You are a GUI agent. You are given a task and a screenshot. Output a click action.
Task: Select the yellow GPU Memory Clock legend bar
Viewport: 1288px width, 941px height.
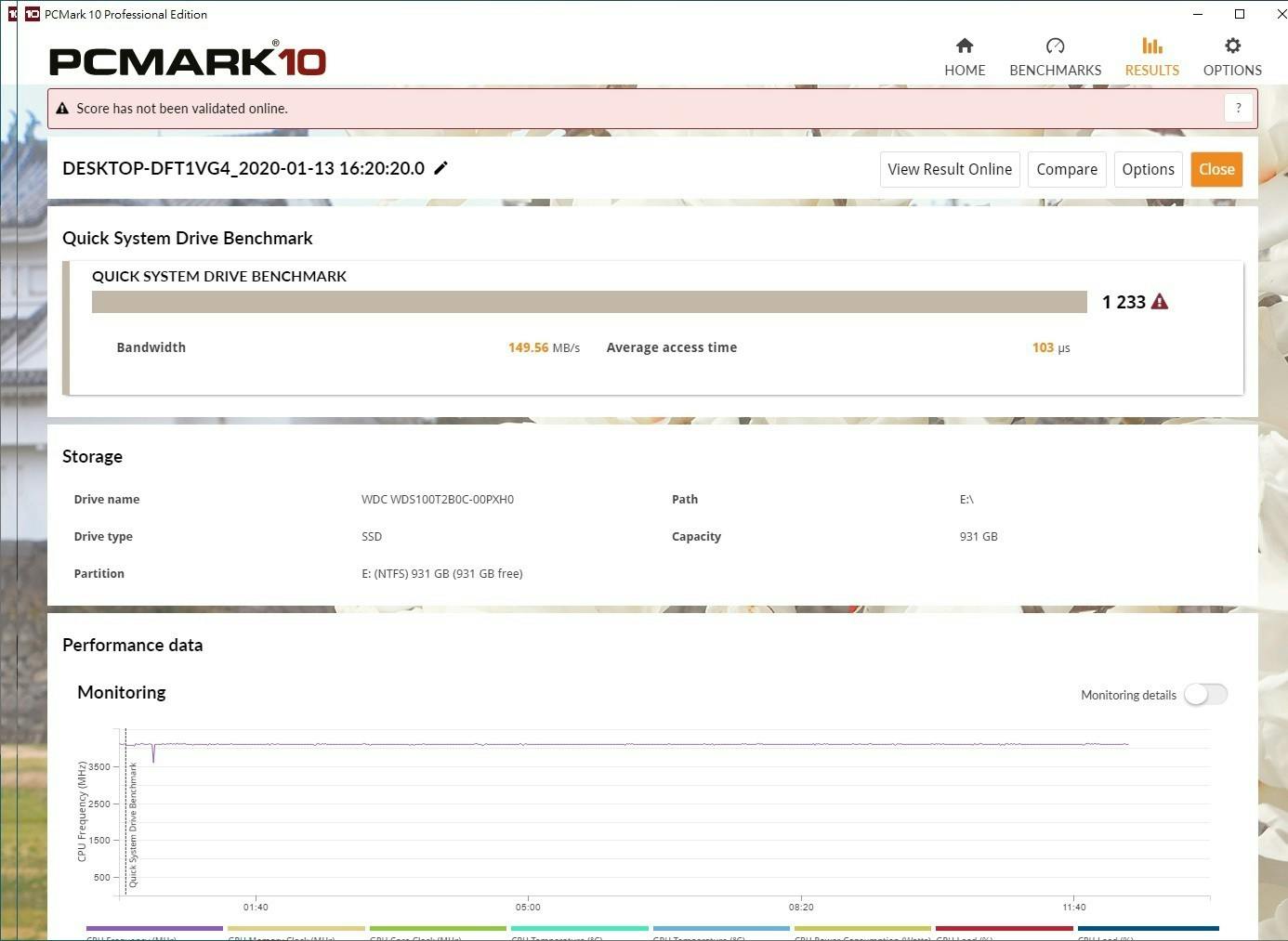point(296,928)
